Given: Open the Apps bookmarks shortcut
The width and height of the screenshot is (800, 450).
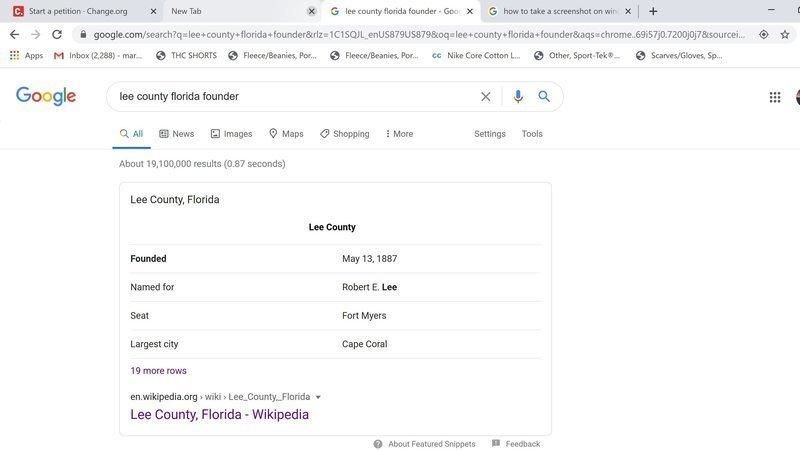Looking at the screenshot, I should pyautogui.click(x=26, y=56).
